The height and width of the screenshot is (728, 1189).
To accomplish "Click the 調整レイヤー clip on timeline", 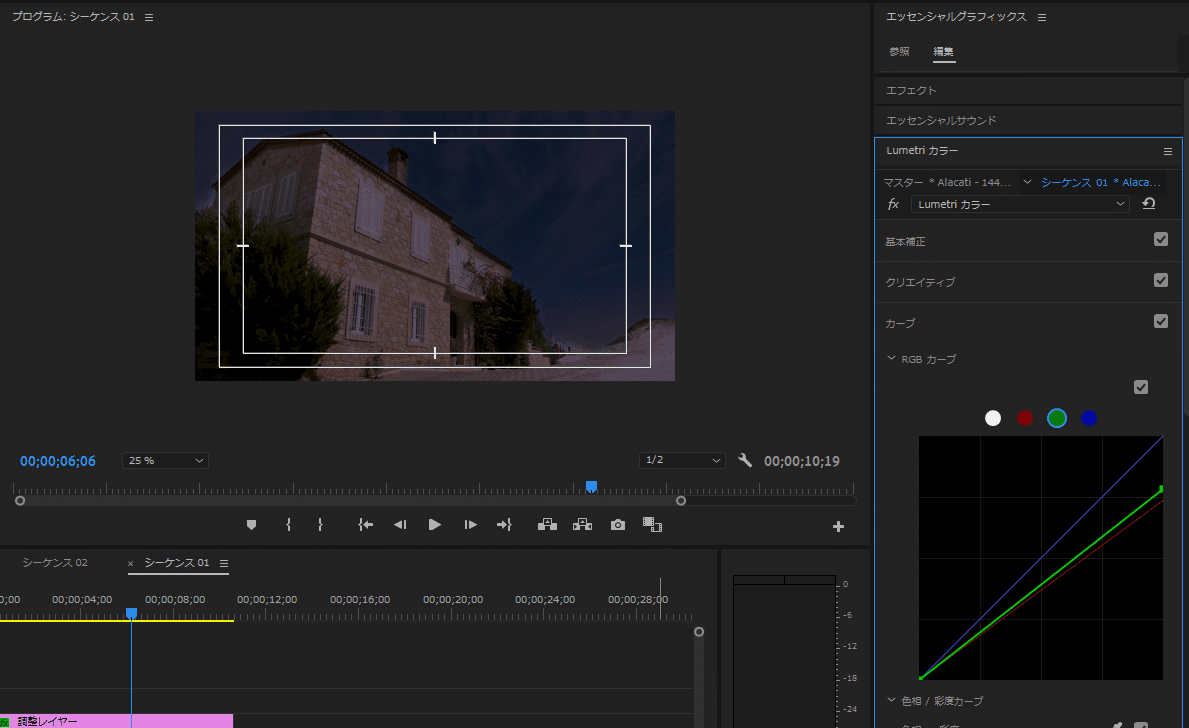I will coord(116,721).
